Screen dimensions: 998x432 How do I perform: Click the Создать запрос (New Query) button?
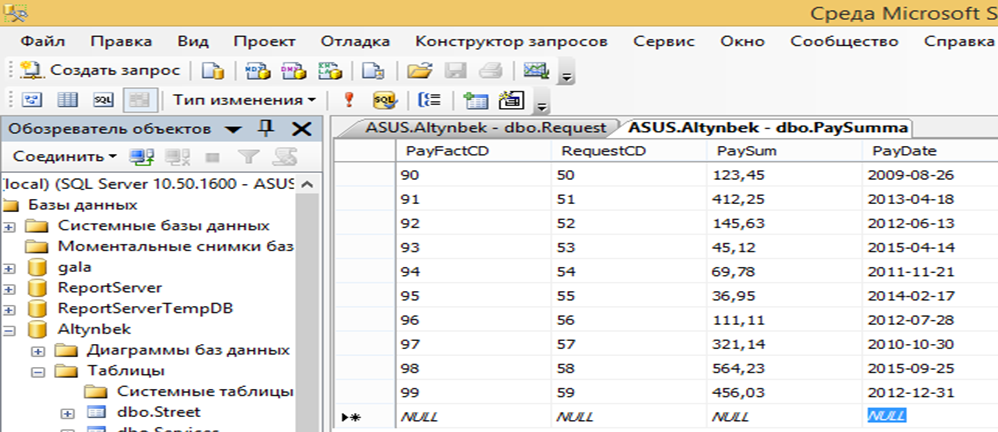[x=100, y=71]
